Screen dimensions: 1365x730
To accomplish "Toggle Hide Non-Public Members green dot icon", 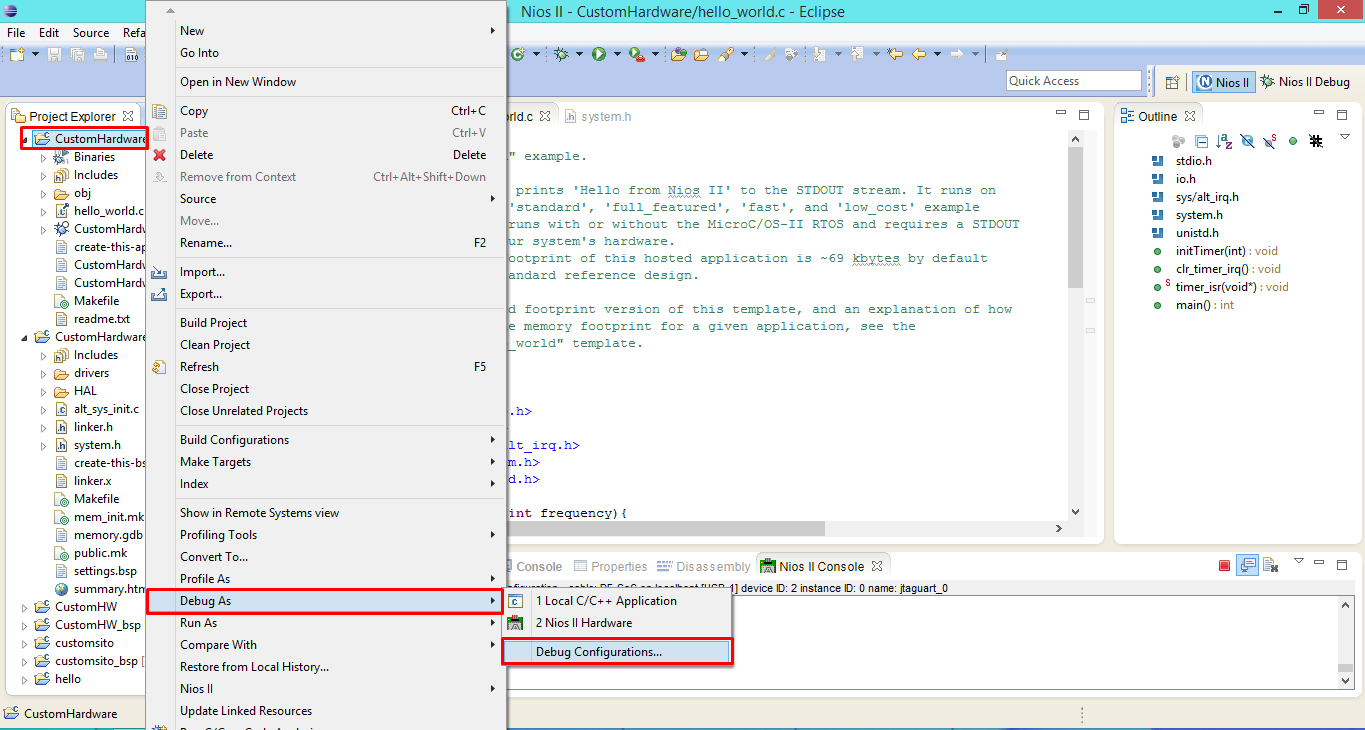I will coord(1293,141).
